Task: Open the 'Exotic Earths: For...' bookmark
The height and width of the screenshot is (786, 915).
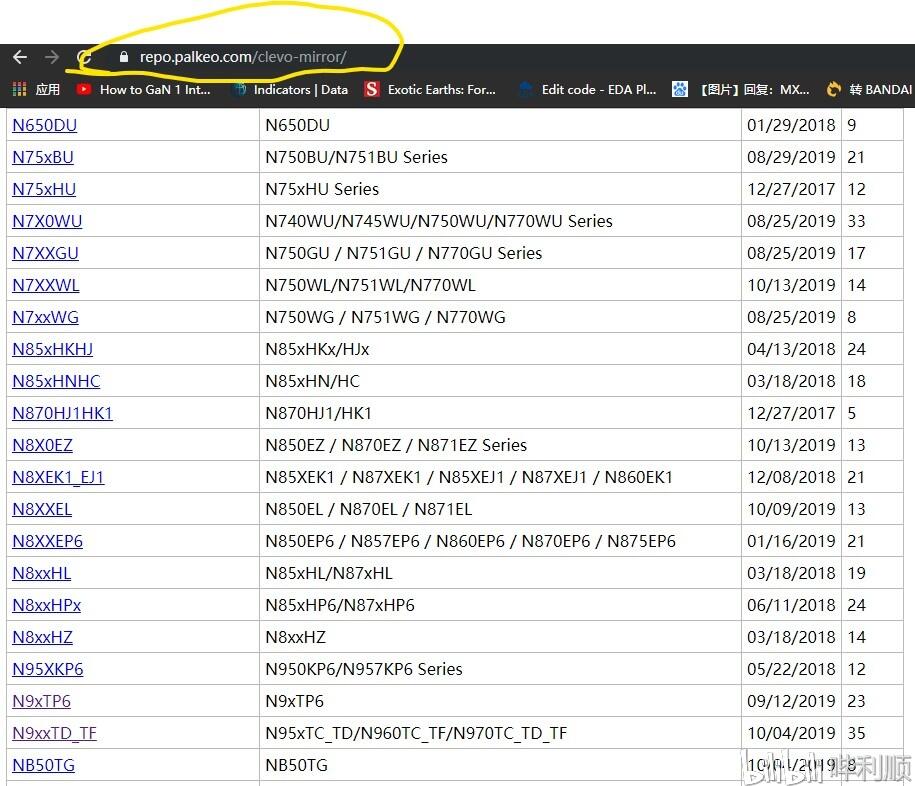Action: 430,89
